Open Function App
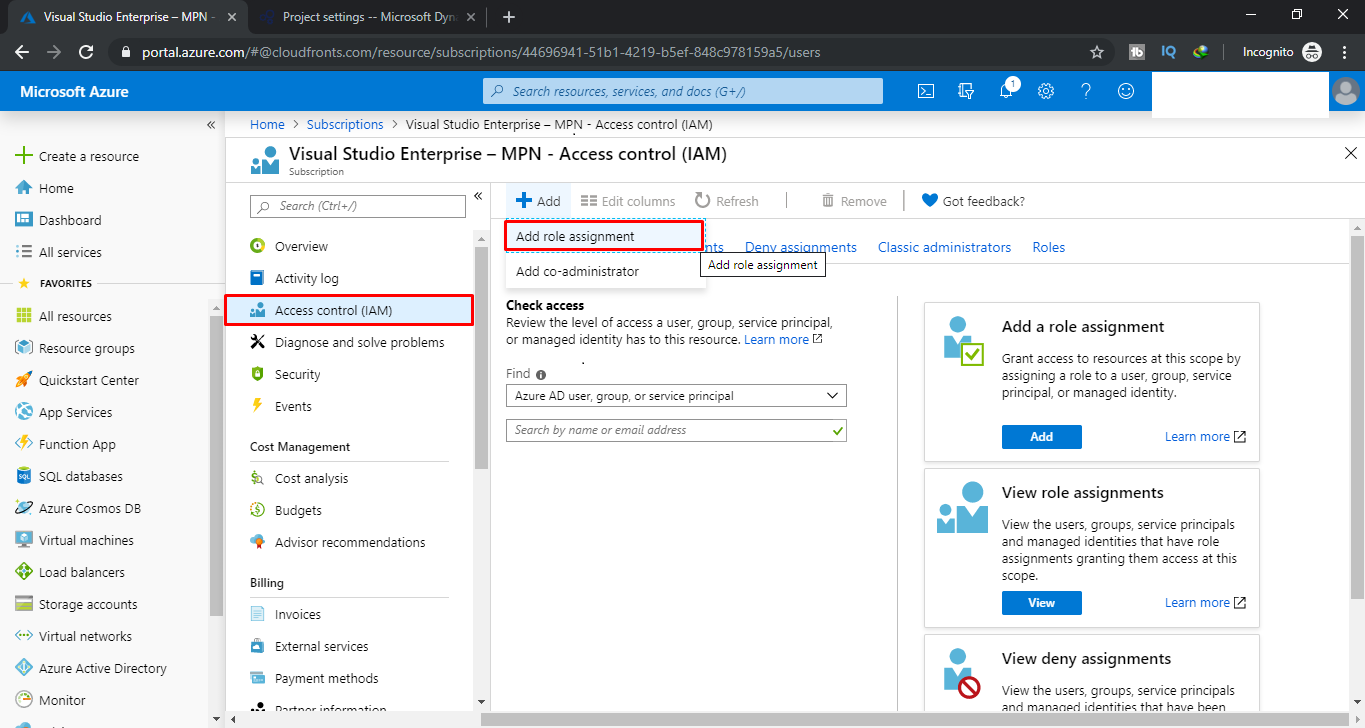Screen dimensions: 1365x728 [66, 444]
